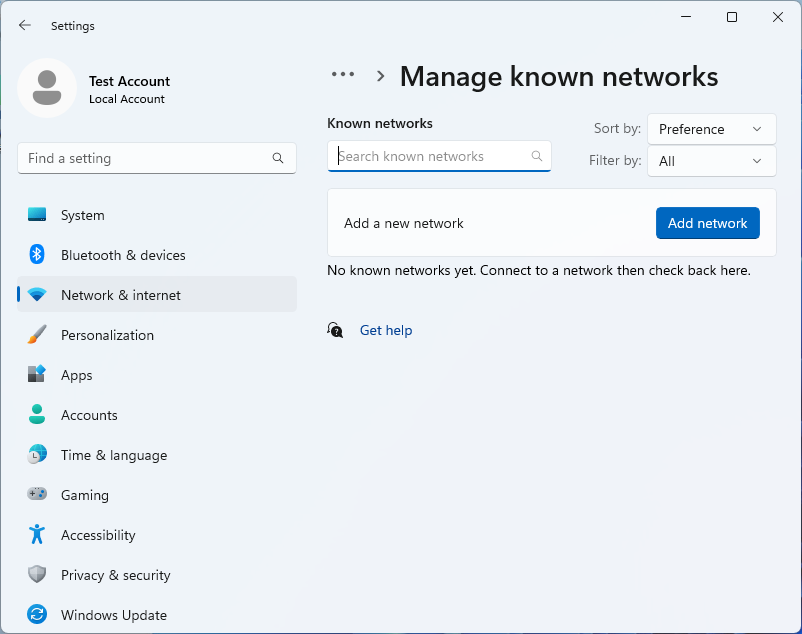The image size is (802, 634).
Task: Click the search icon in known networks box
Action: tap(537, 156)
